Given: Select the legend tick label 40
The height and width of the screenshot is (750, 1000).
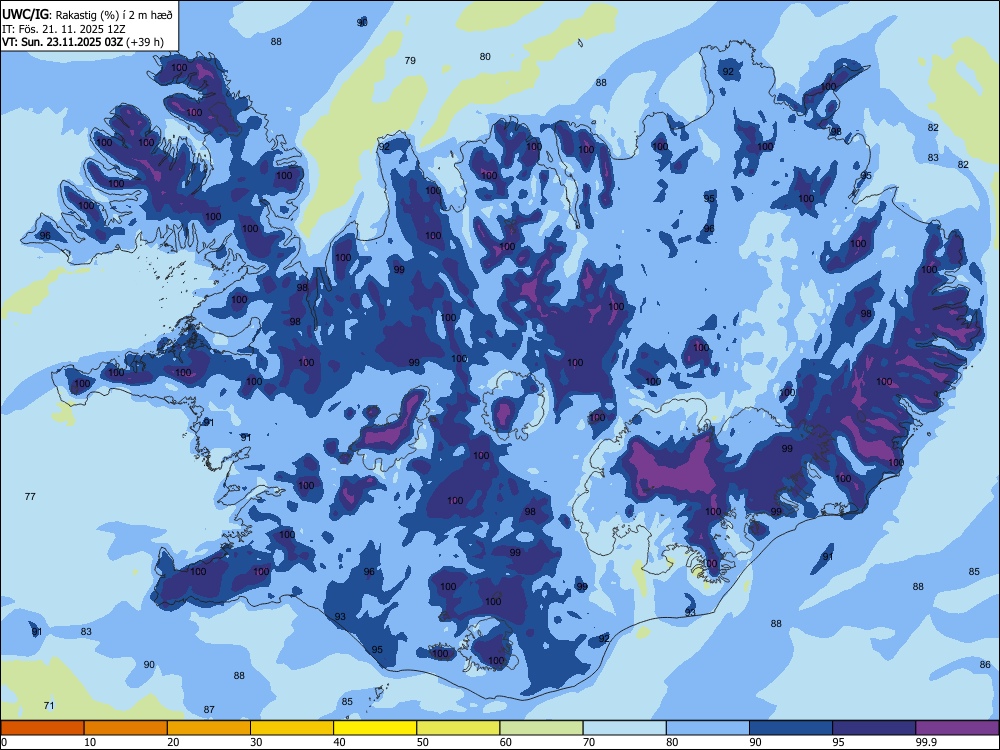Looking at the screenshot, I should (339, 742).
